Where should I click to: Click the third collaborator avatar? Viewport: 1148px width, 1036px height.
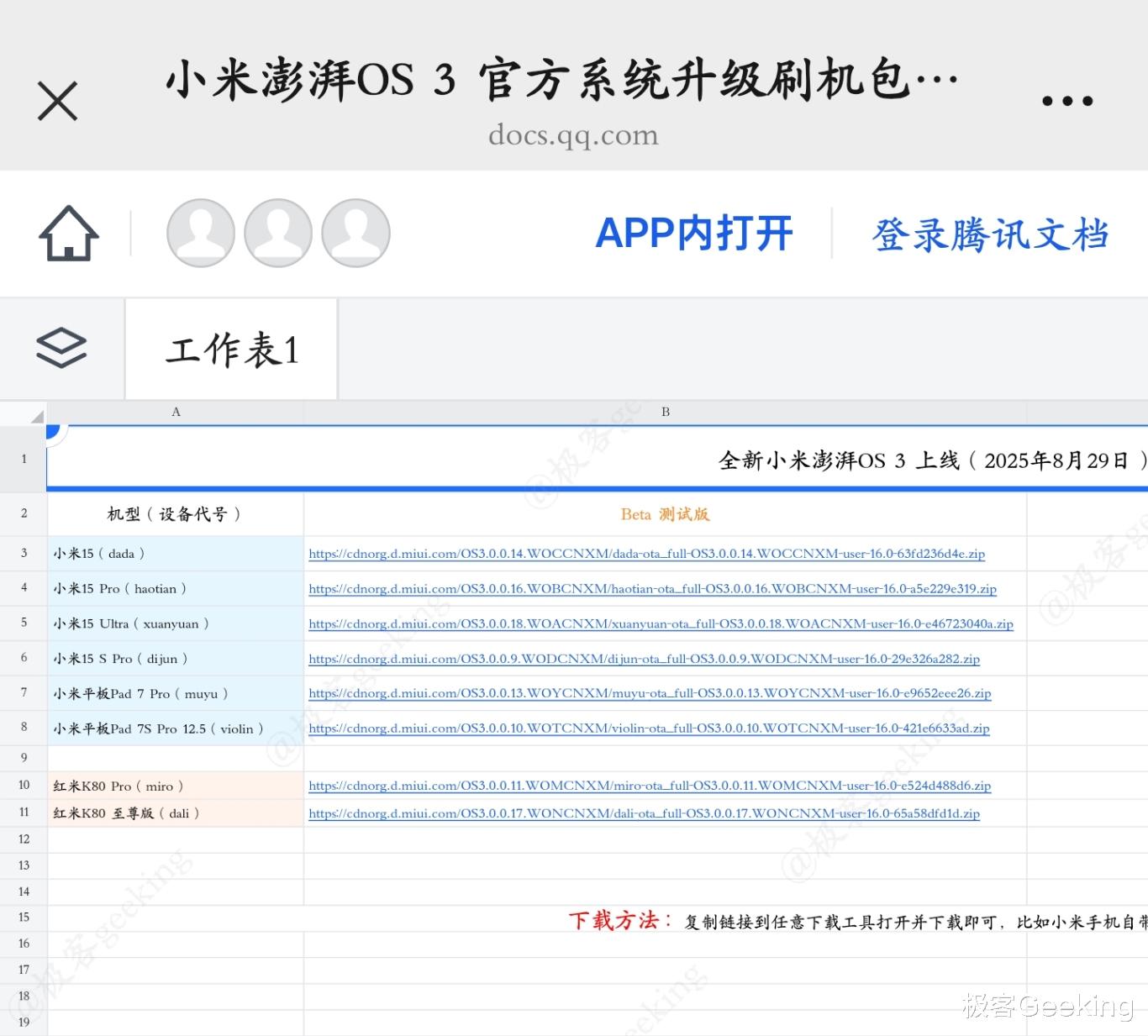tap(355, 233)
